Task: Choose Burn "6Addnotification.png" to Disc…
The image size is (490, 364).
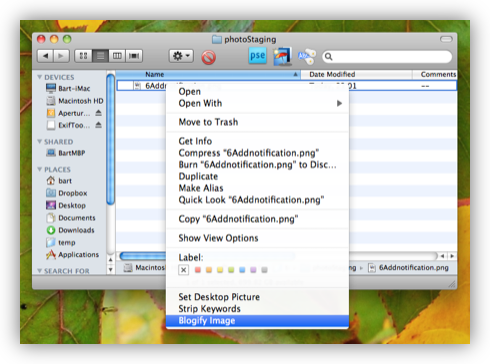Action: [257, 165]
